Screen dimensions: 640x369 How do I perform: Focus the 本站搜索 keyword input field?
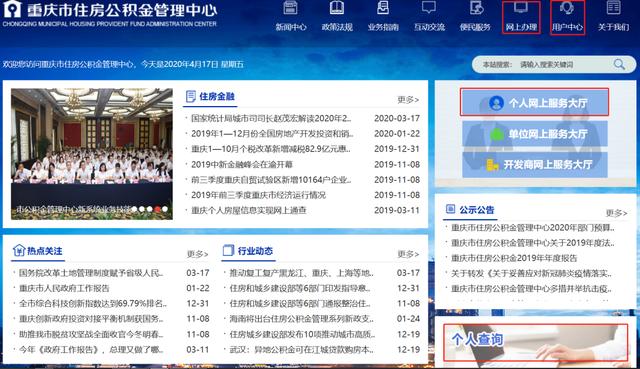point(563,64)
